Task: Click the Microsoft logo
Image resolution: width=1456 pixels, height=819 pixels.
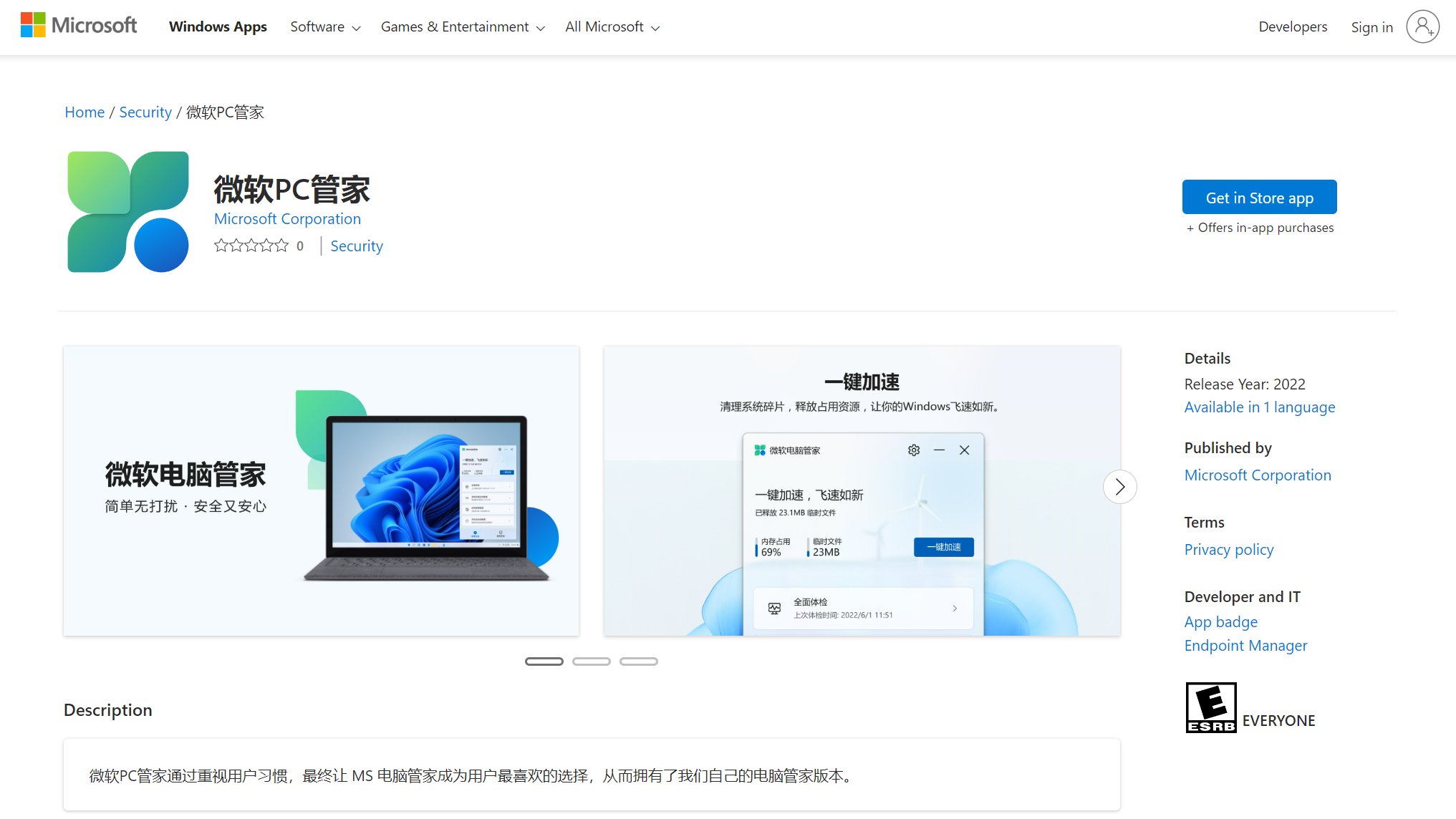Action: [x=79, y=26]
